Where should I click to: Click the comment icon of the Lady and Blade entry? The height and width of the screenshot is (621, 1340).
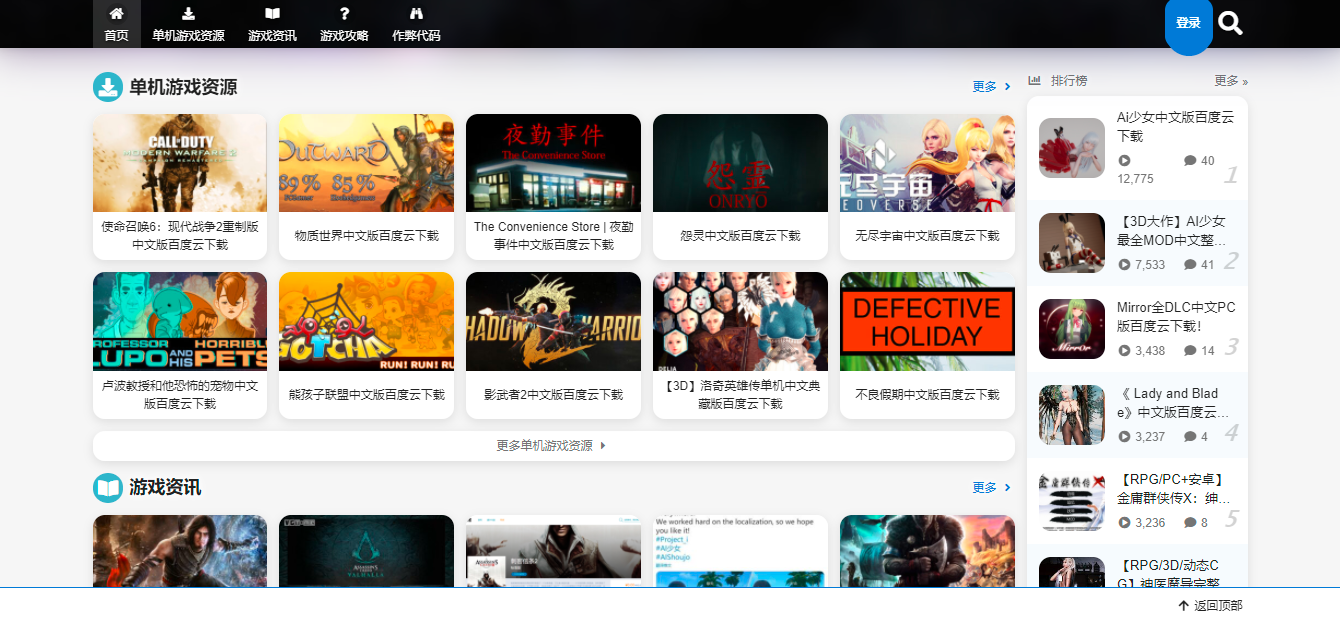tap(1190, 437)
